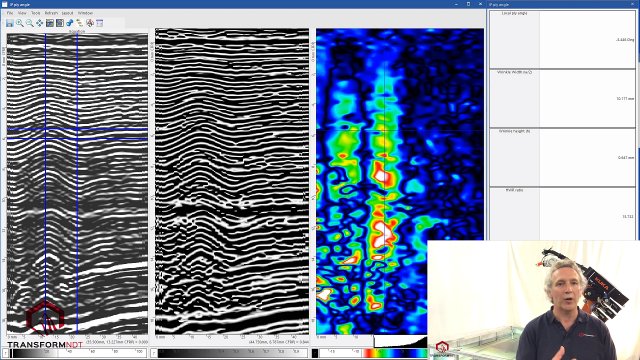Click the Local ply angle readout panel
This screenshot has height=360, width=640.
[562, 40]
